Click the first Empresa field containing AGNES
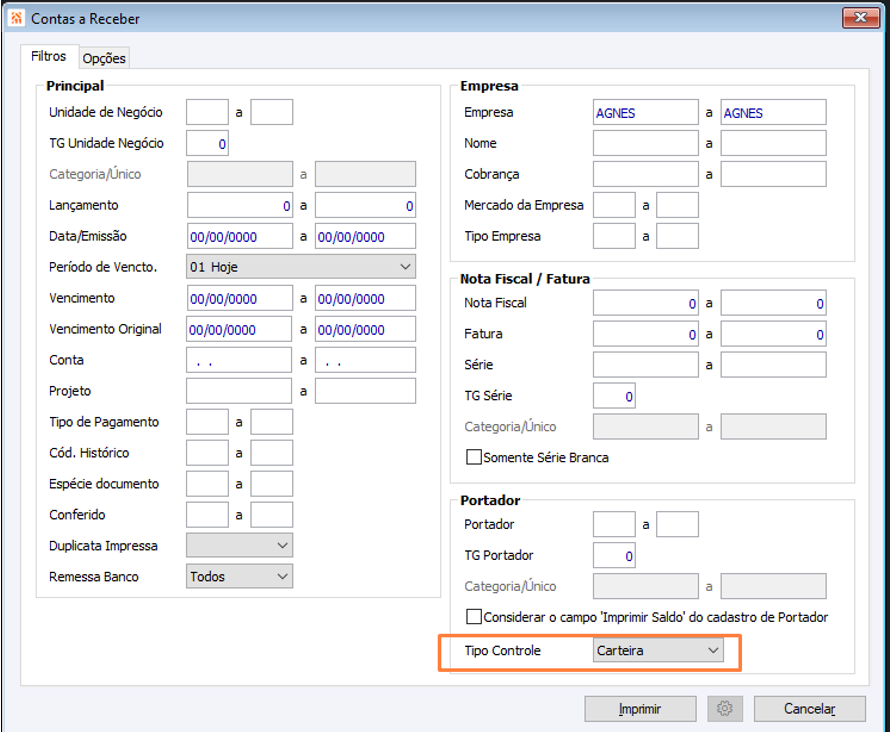 (645, 113)
